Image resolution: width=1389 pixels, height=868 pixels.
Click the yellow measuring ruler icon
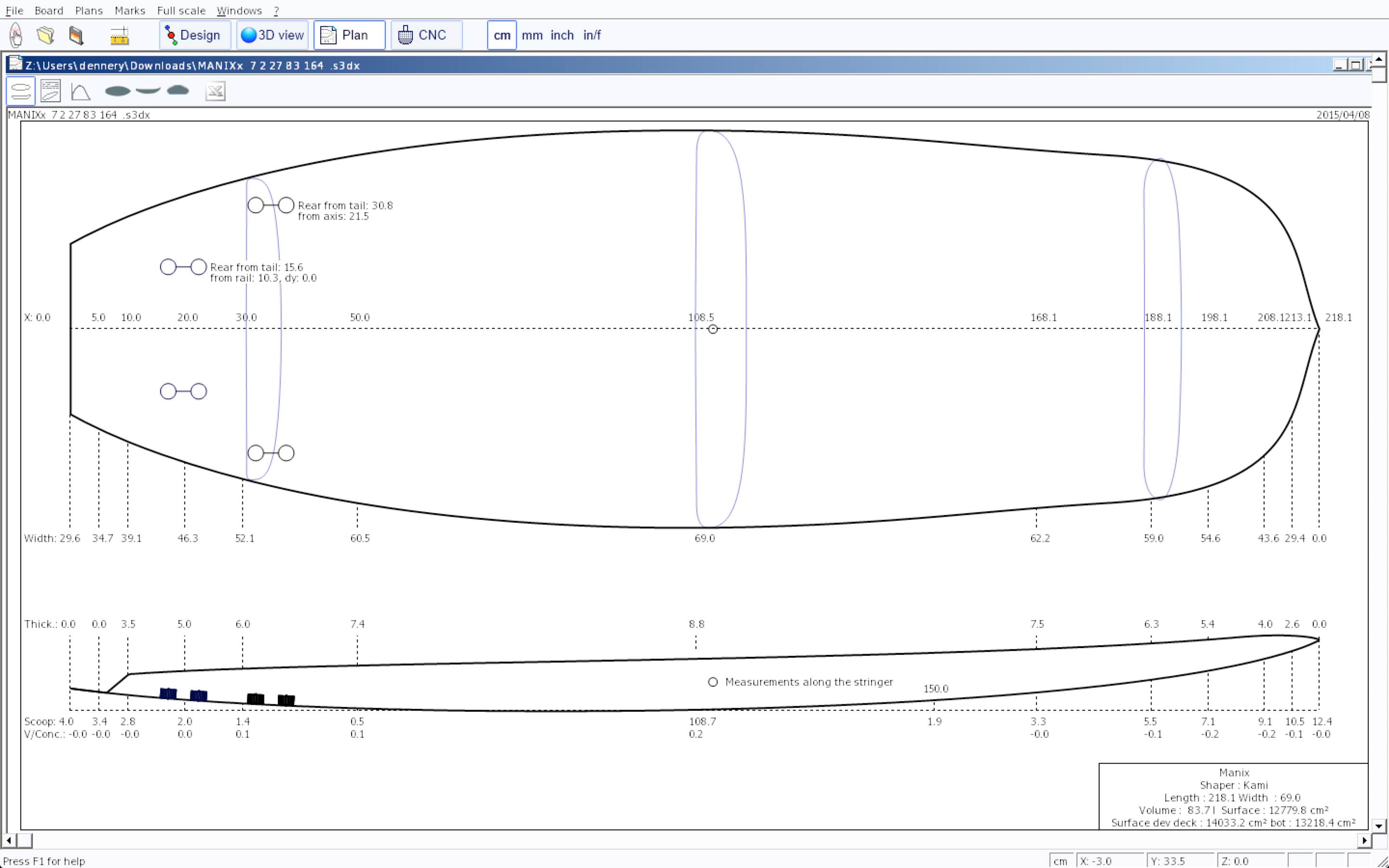[x=120, y=36]
